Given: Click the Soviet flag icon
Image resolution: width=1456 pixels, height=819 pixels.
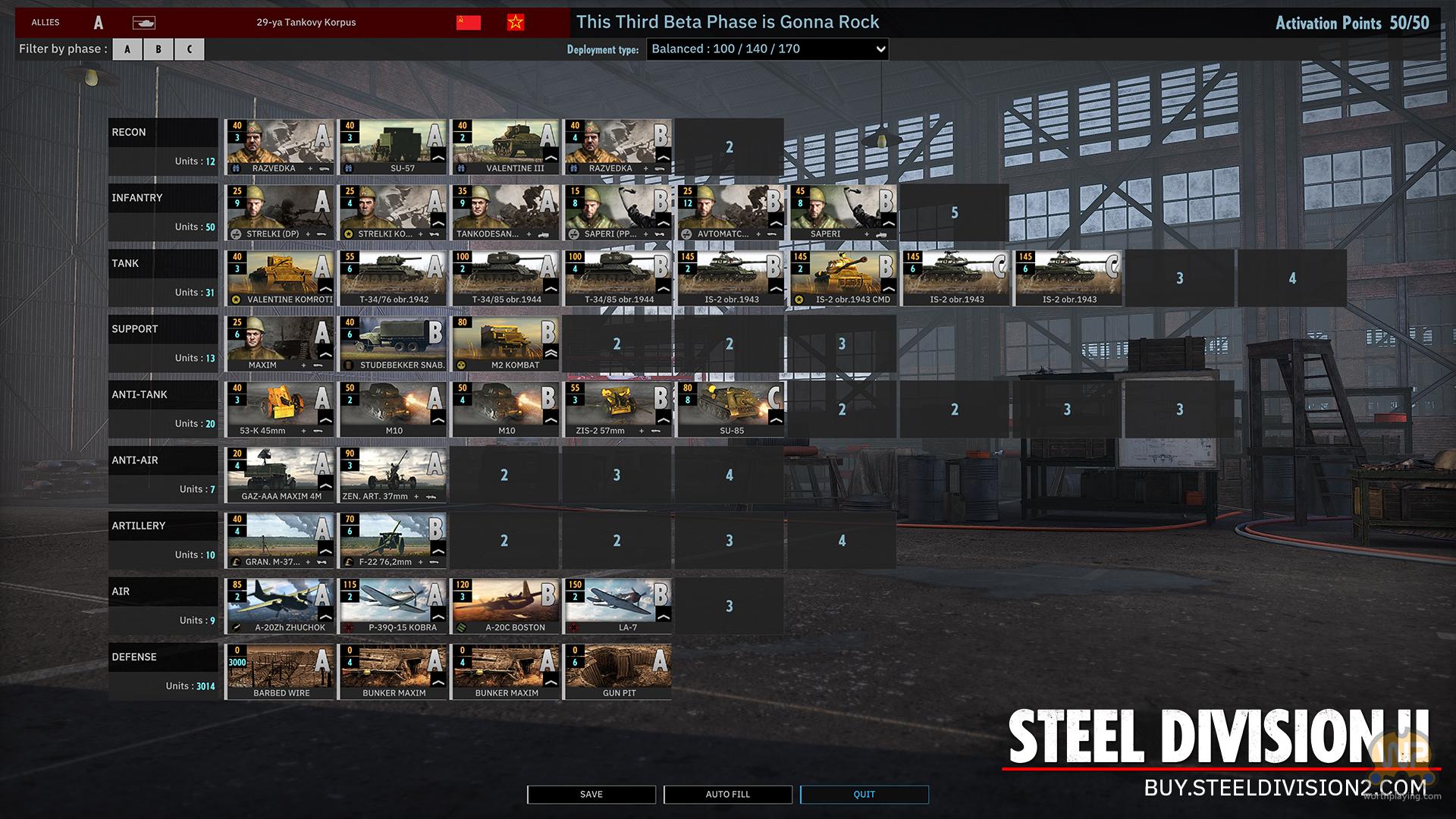Looking at the screenshot, I should pyautogui.click(x=469, y=23).
